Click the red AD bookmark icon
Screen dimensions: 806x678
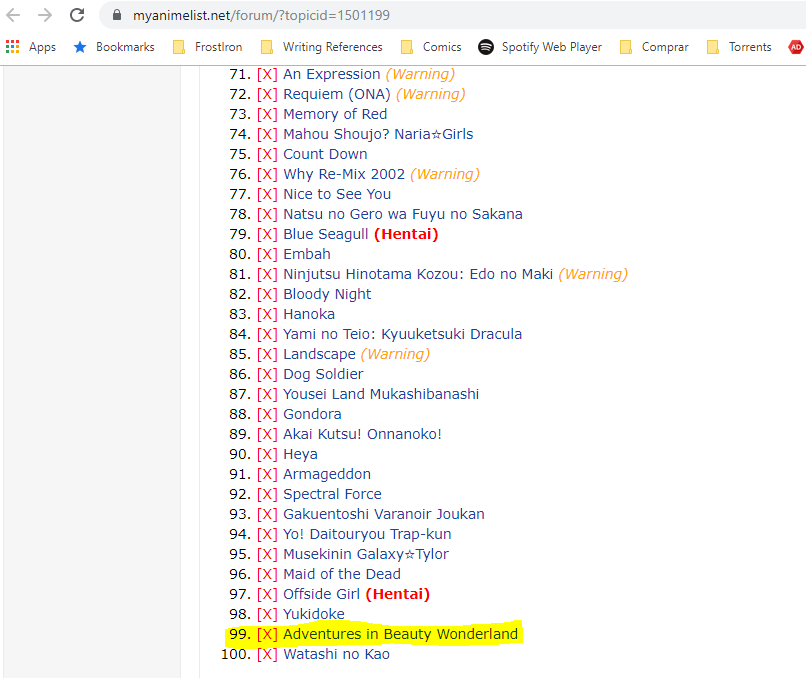point(796,47)
